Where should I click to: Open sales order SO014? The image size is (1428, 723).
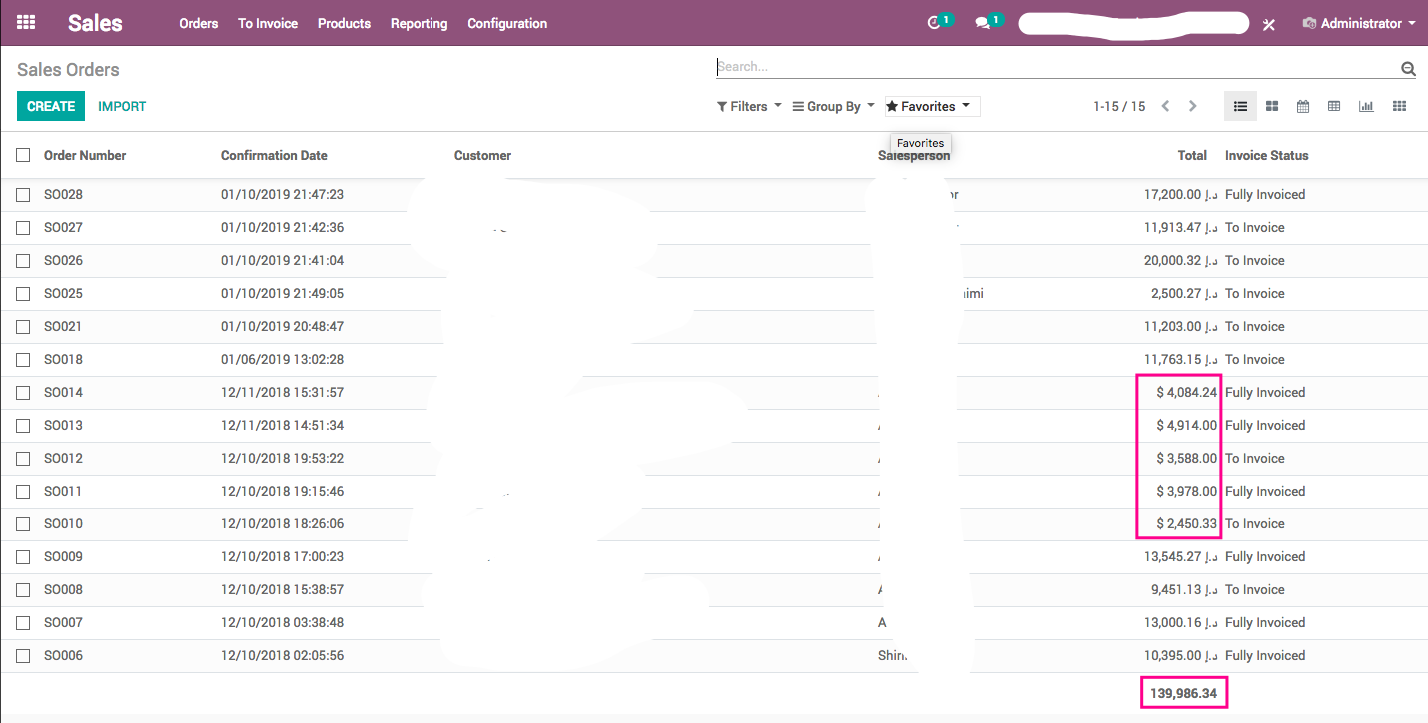[63, 393]
